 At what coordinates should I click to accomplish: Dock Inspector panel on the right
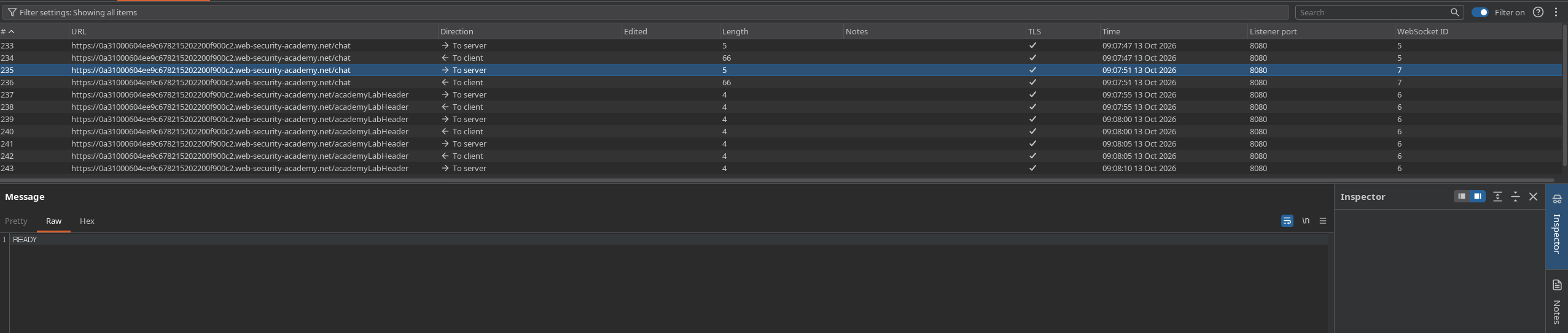pyautogui.click(x=1477, y=196)
